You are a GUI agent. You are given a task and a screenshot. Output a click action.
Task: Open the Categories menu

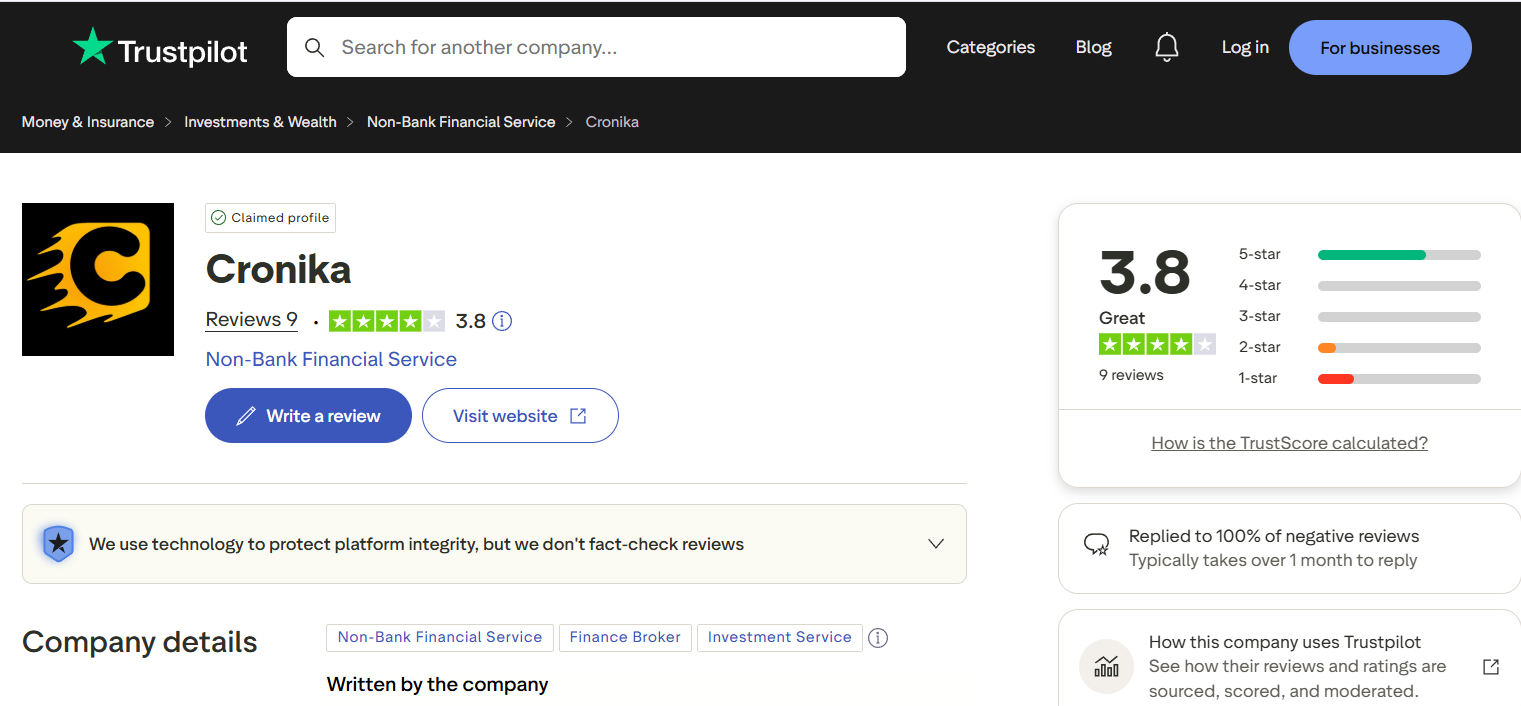pyautogui.click(x=990, y=47)
